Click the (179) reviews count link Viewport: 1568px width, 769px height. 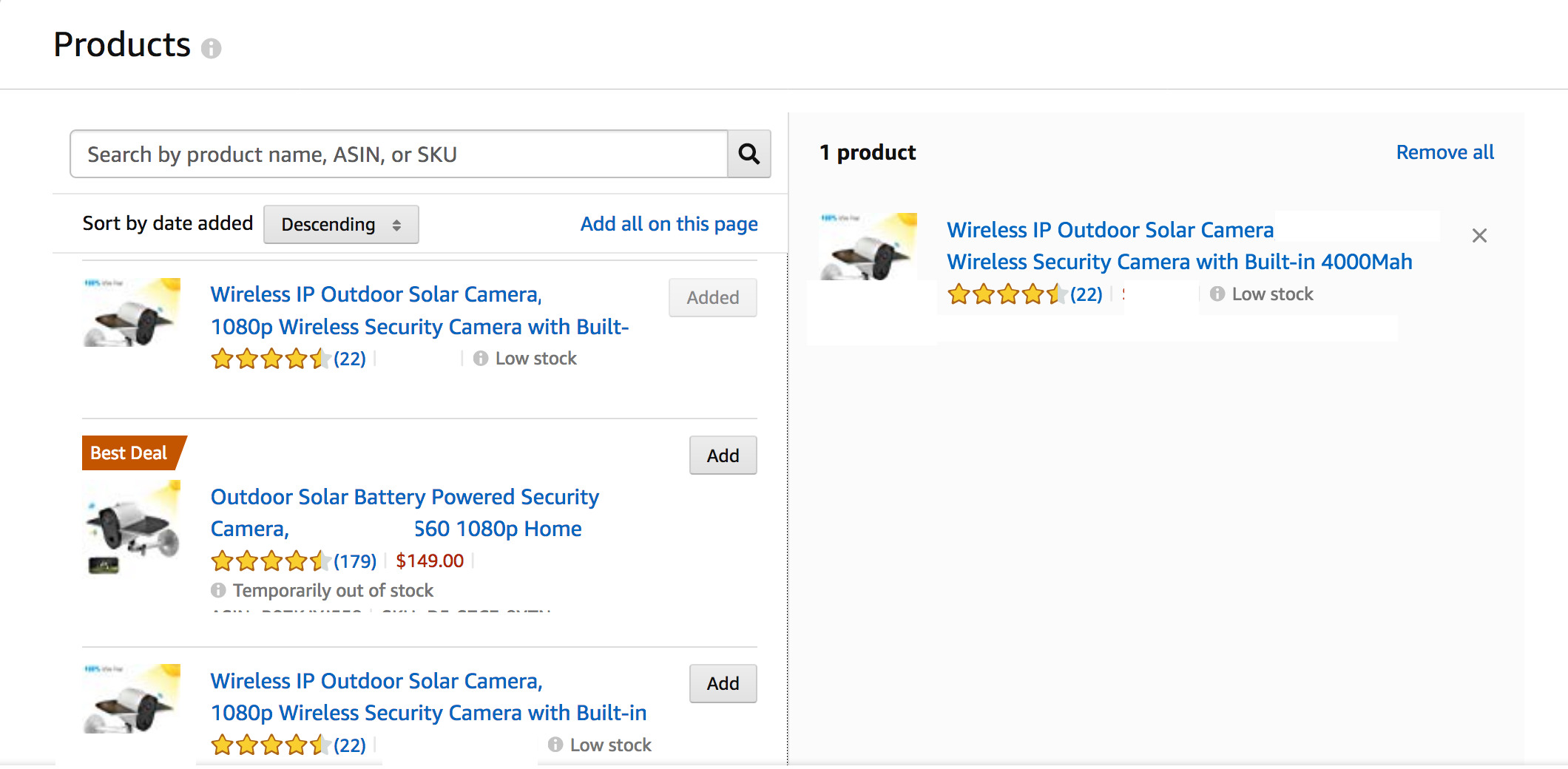pyautogui.click(x=355, y=561)
